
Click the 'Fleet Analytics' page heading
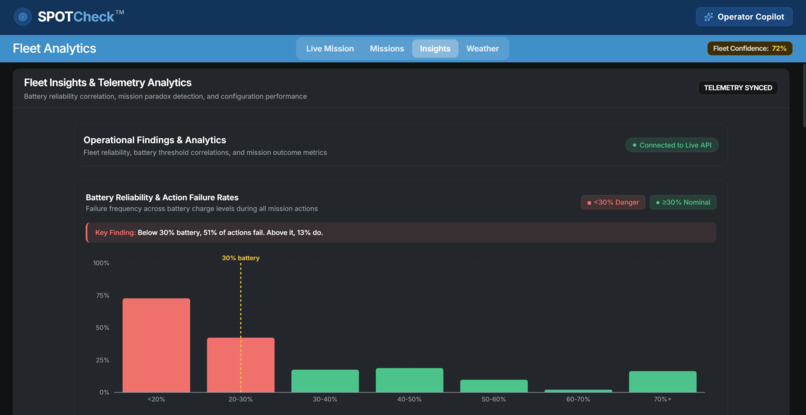coord(54,48)
